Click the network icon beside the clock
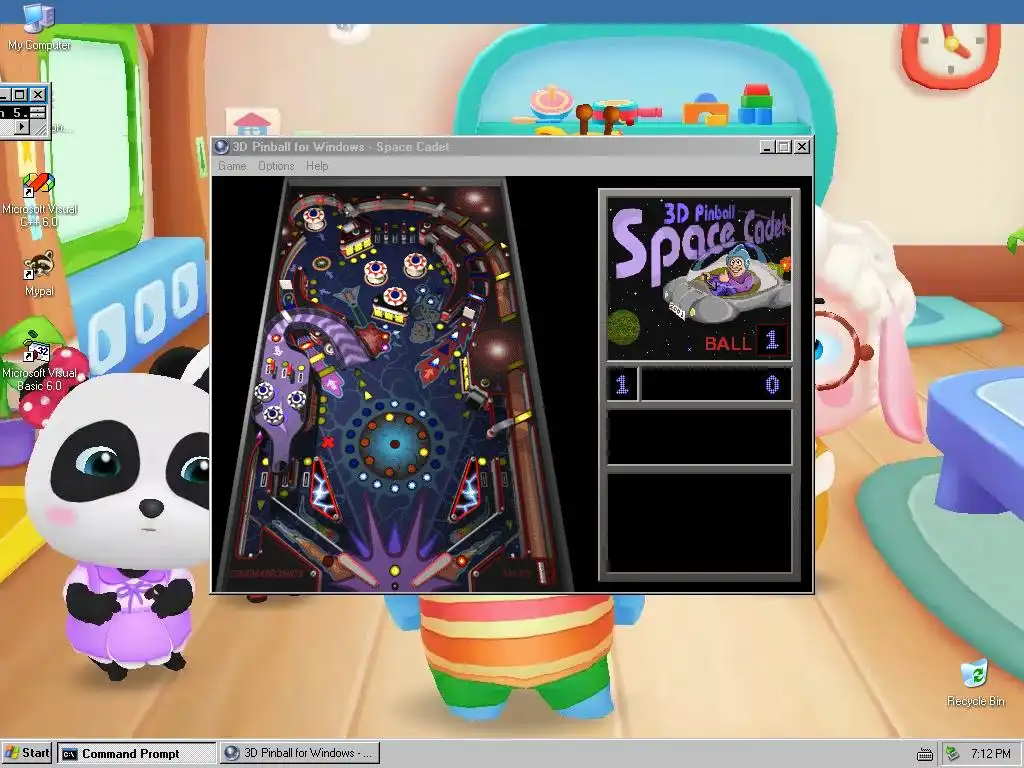Screen dimensions: 1024x768 tap(953, 754)
